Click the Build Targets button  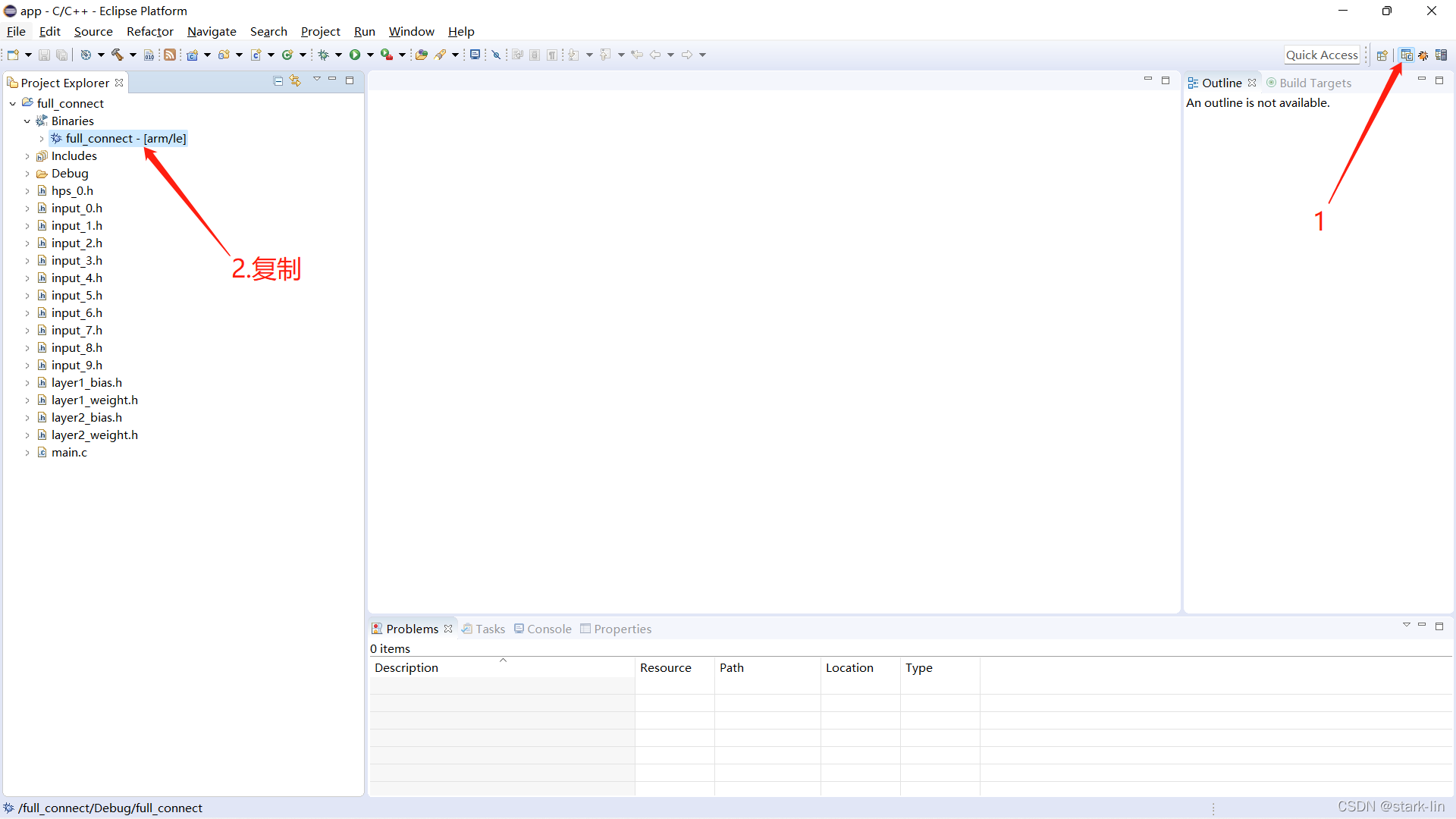(x=1309, y=82)
